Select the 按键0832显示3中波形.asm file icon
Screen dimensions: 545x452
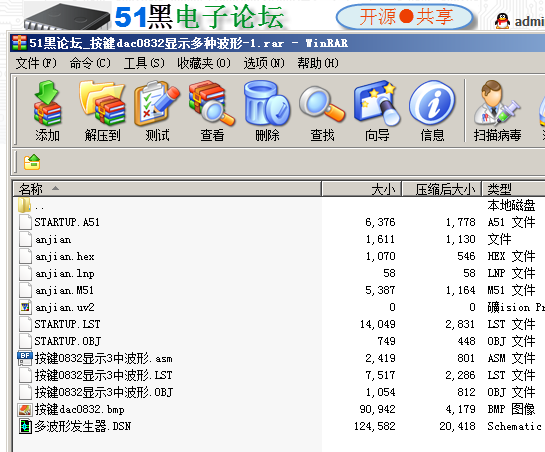tap(25, 358)
